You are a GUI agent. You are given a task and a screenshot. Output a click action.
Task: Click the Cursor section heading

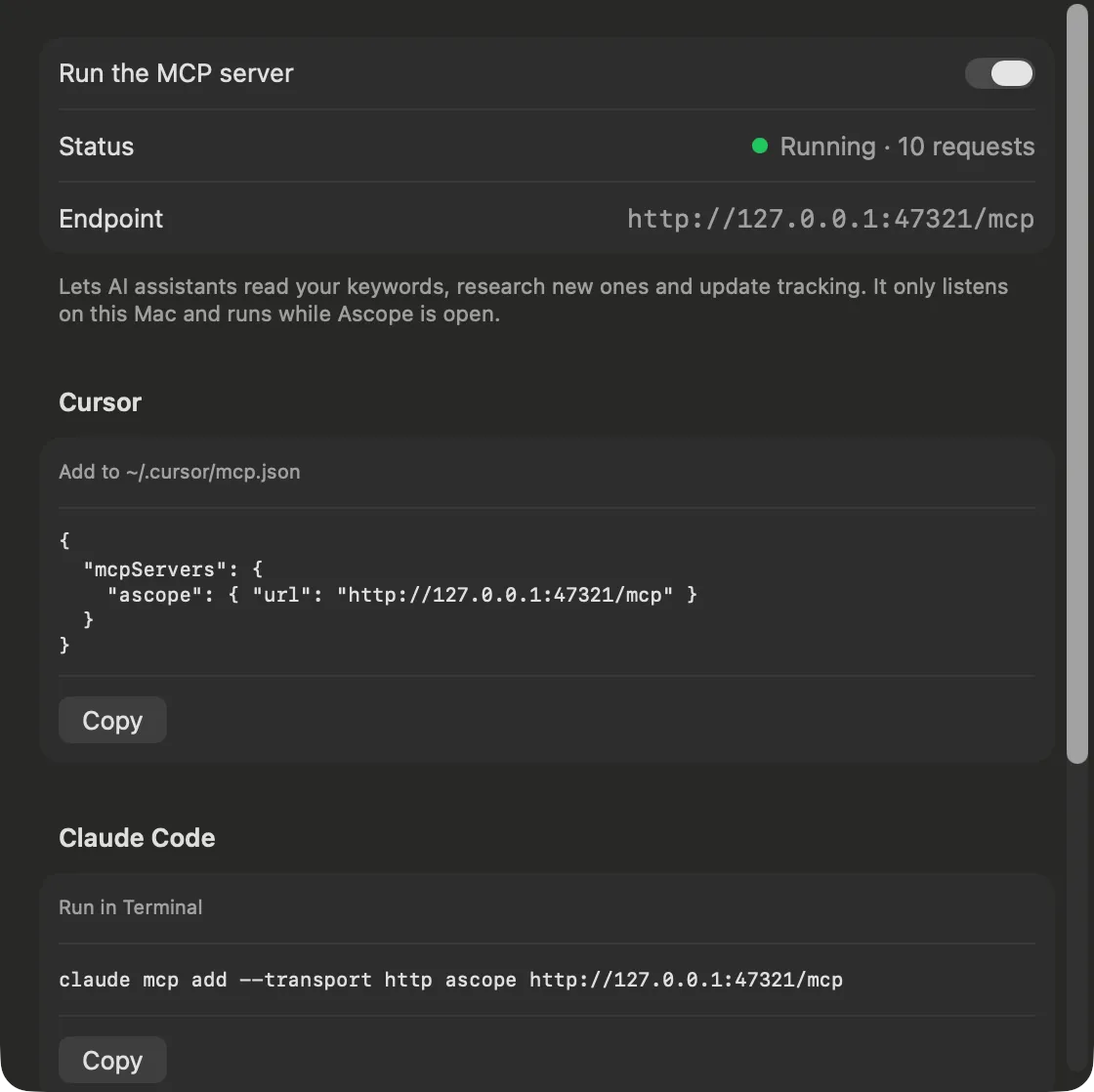[x=101, y=401]
